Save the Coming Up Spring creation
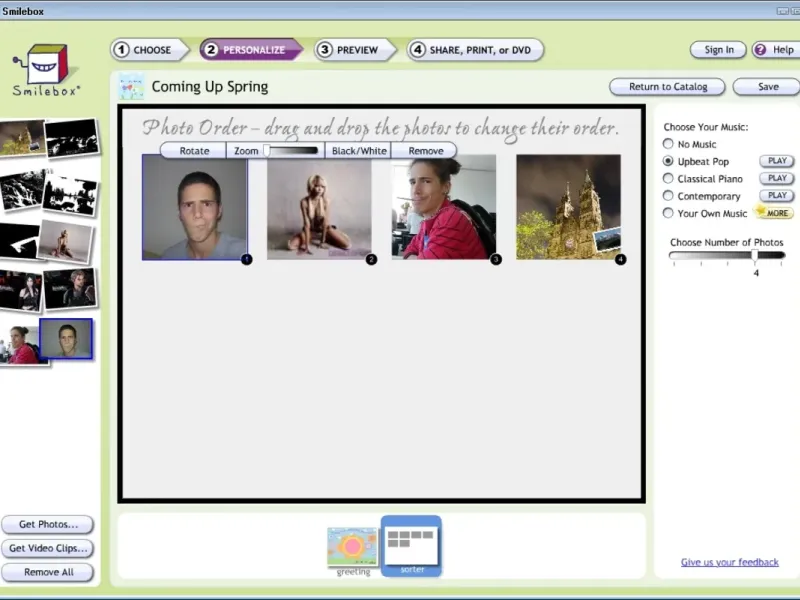This screenshot has width=800, height=600. [x=767, y=87]
